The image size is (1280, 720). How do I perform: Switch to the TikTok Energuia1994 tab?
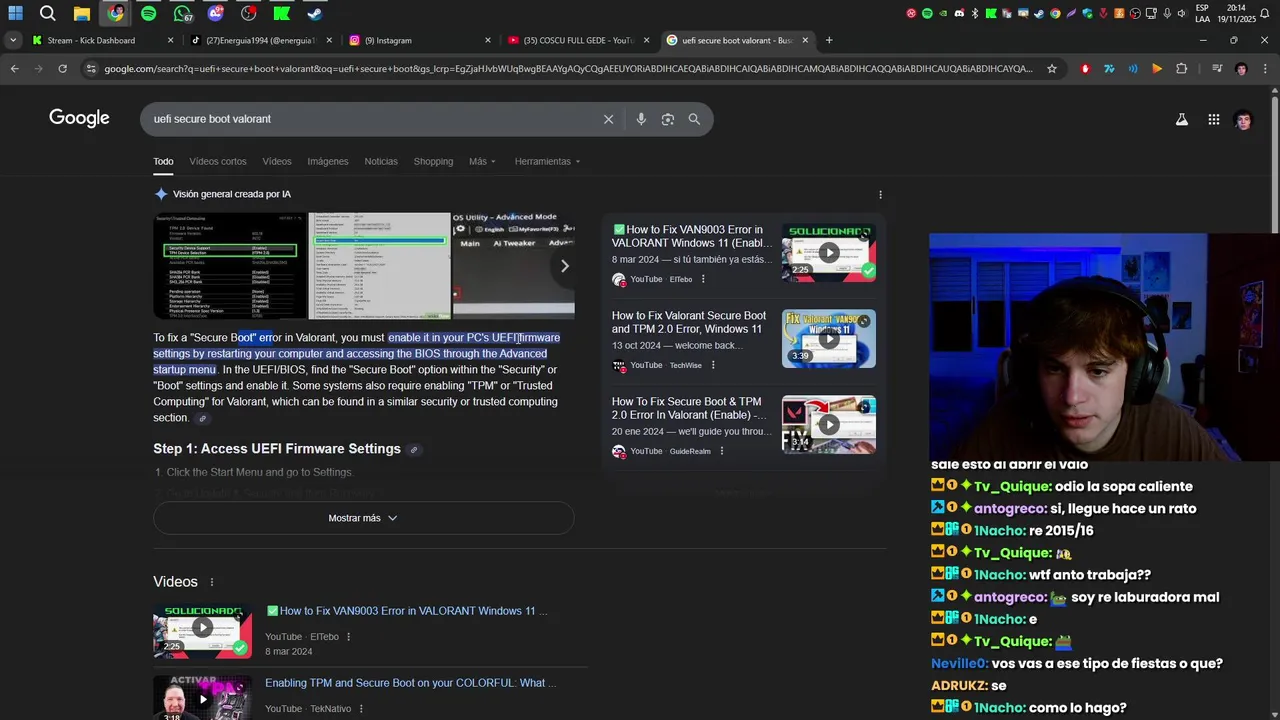(x=260, y=40)
